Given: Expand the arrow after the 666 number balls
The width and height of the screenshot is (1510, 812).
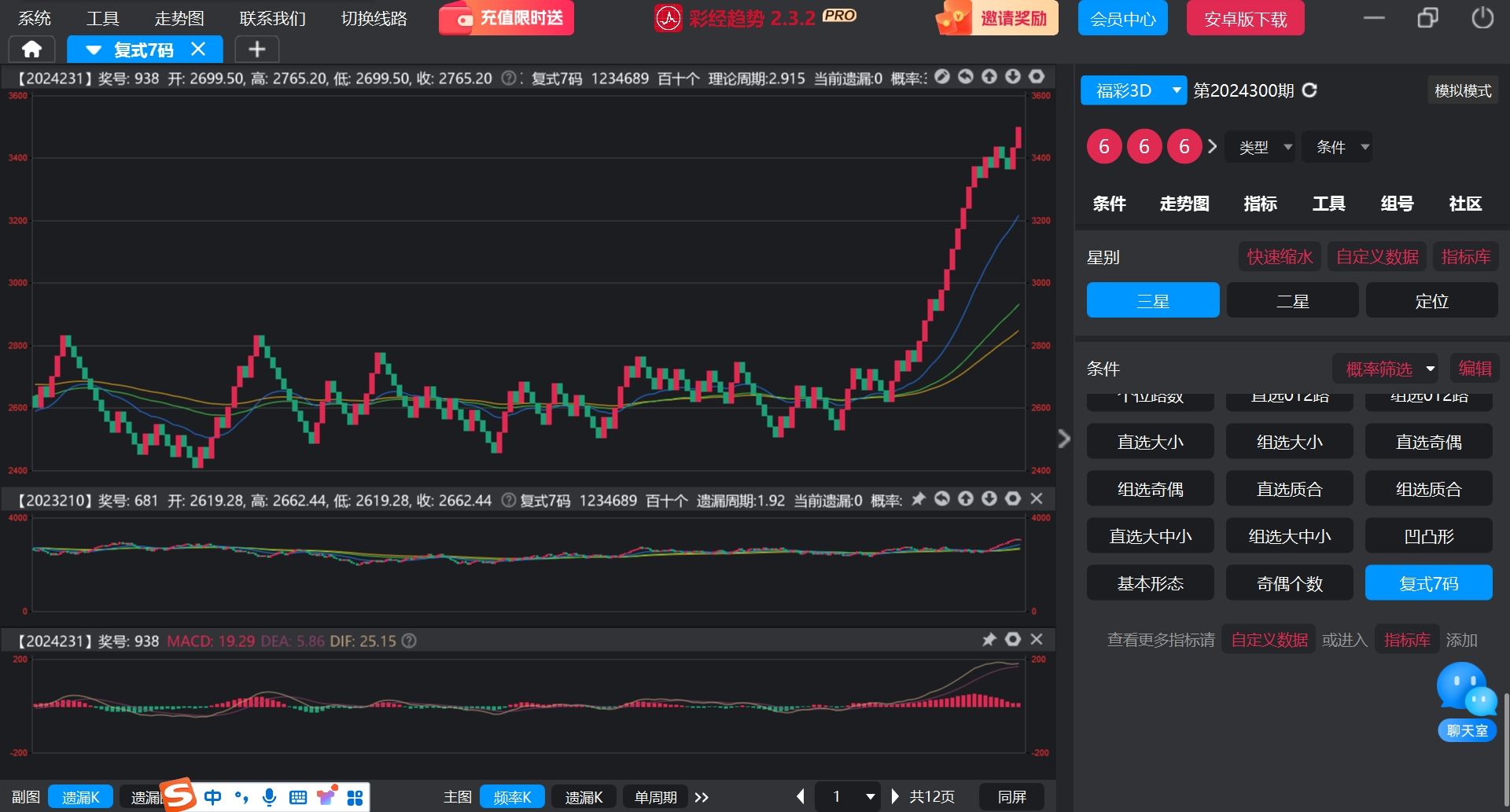Looking at the screenshot, I should tap(1212, 146).
